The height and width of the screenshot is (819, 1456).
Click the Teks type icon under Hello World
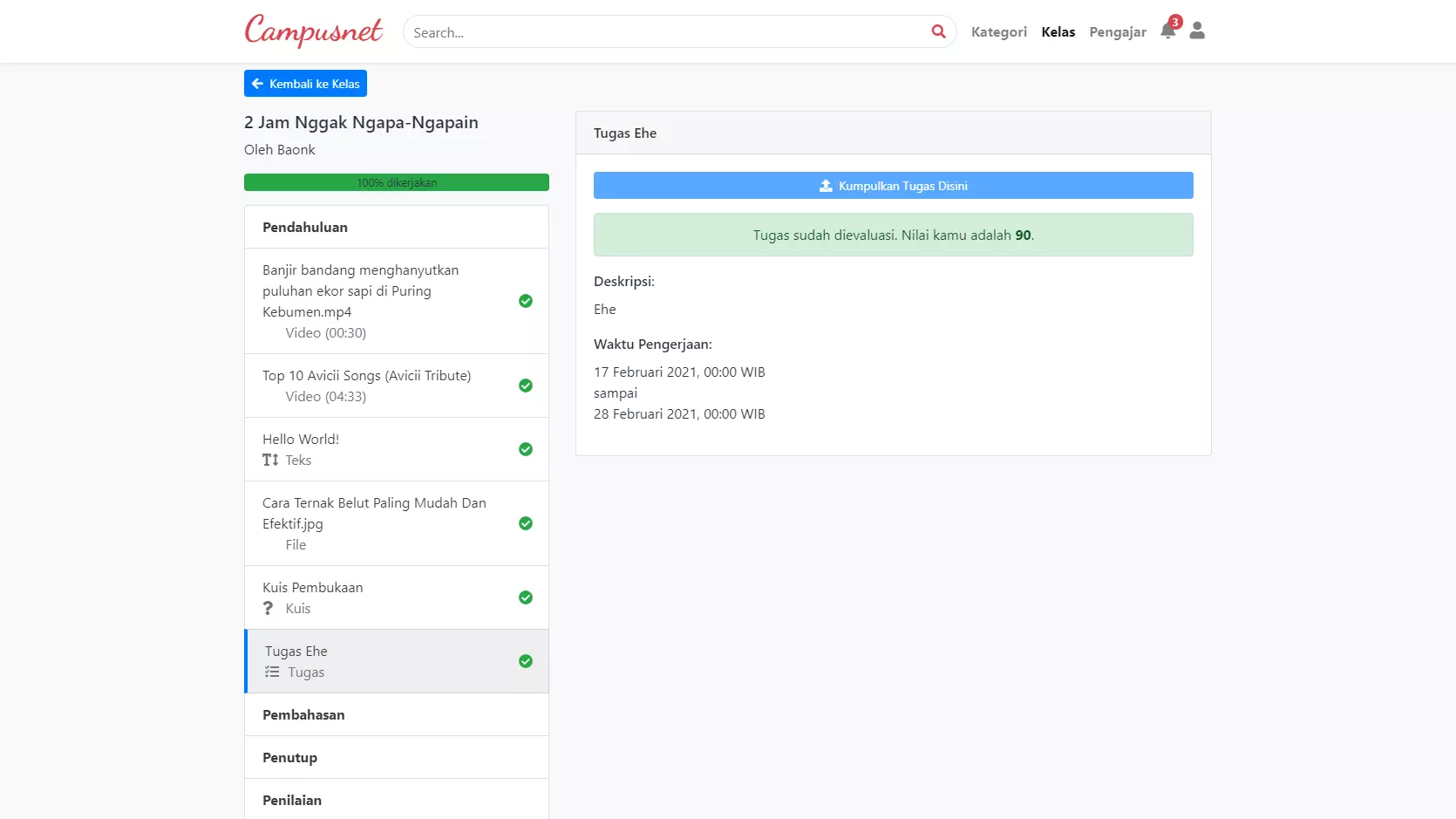click(x=270, y=460)
